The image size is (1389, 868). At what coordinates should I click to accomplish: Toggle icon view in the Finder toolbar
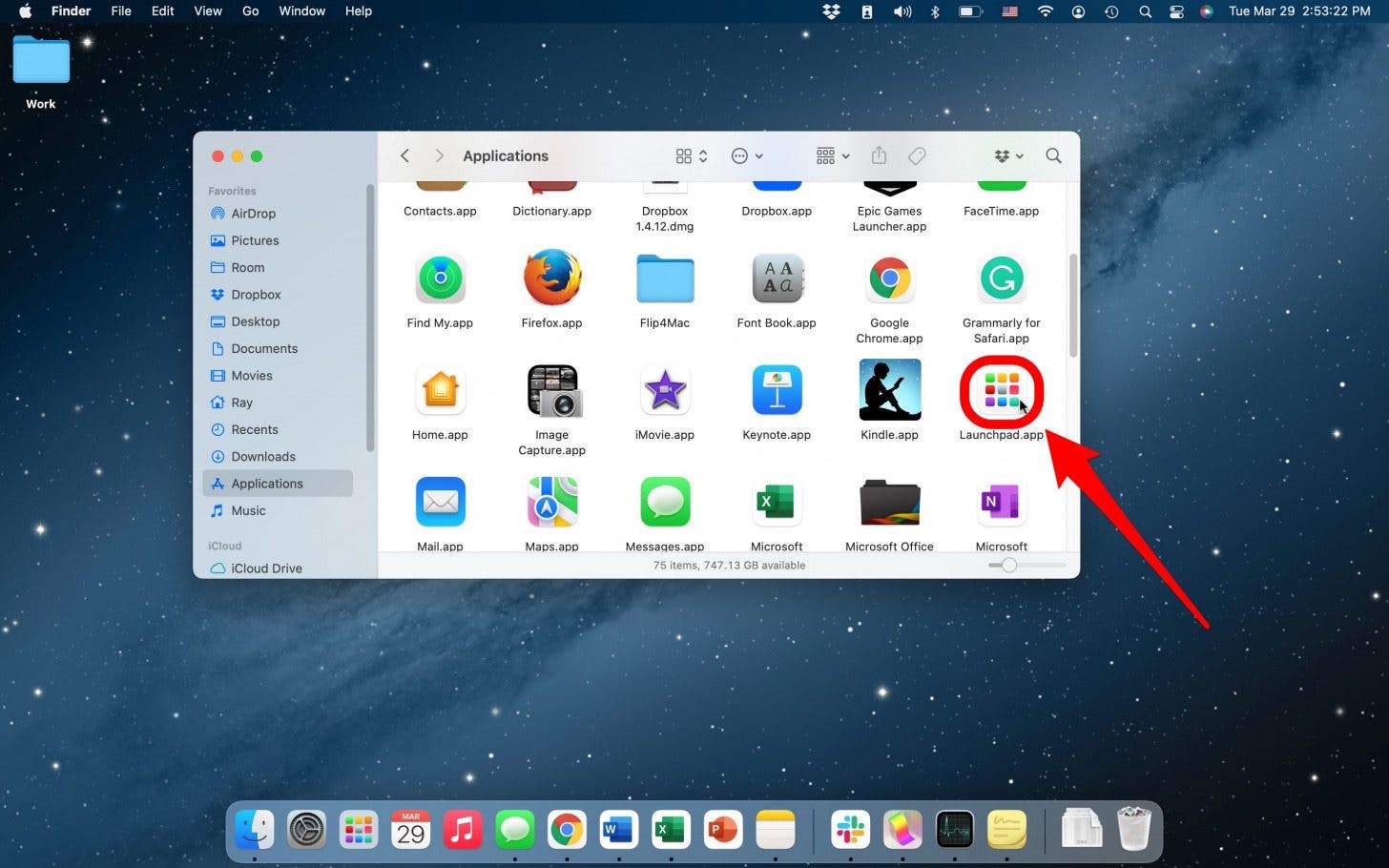[x=683, y=155]
